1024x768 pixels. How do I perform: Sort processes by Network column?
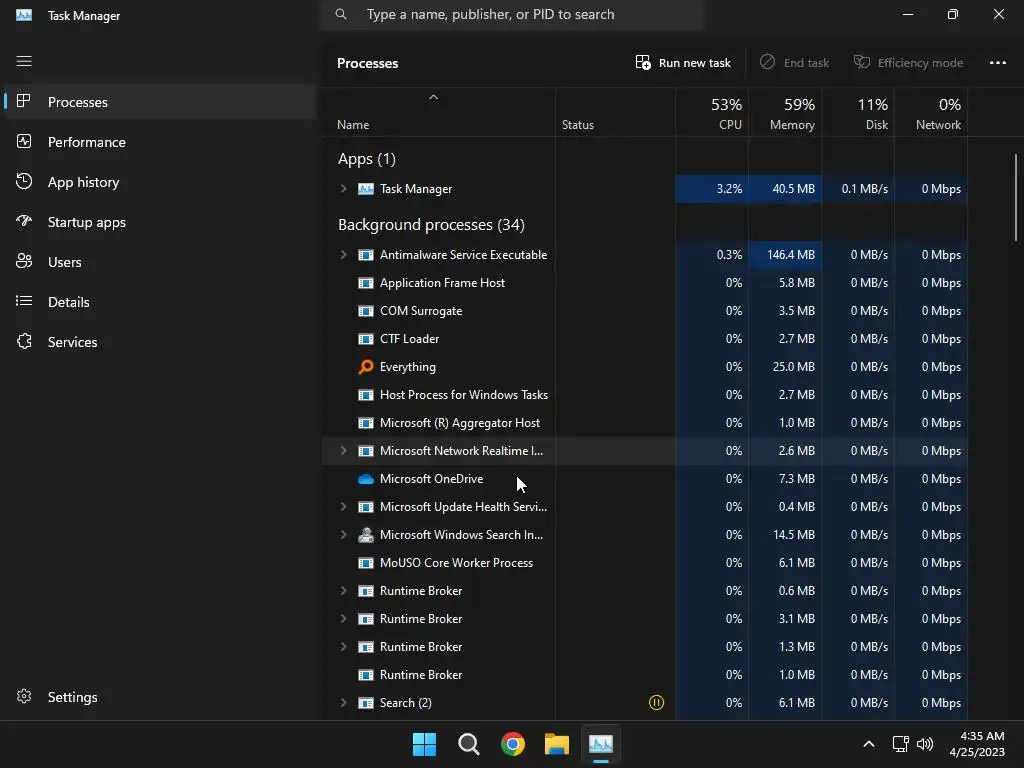[x=931, y=112]
